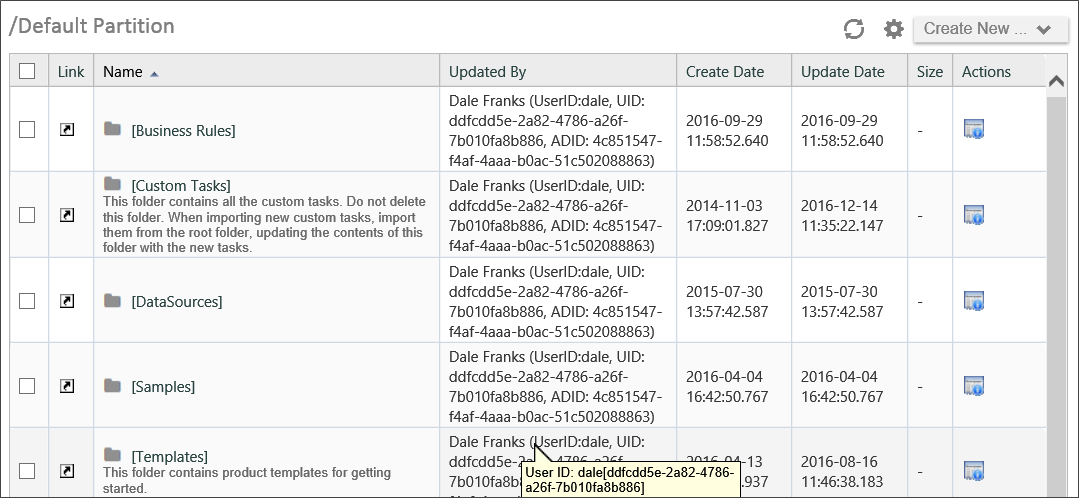Viewport: 1079px width, 498px height.
Task: Open the [DataSources] folder link
Action: (177, 301)
